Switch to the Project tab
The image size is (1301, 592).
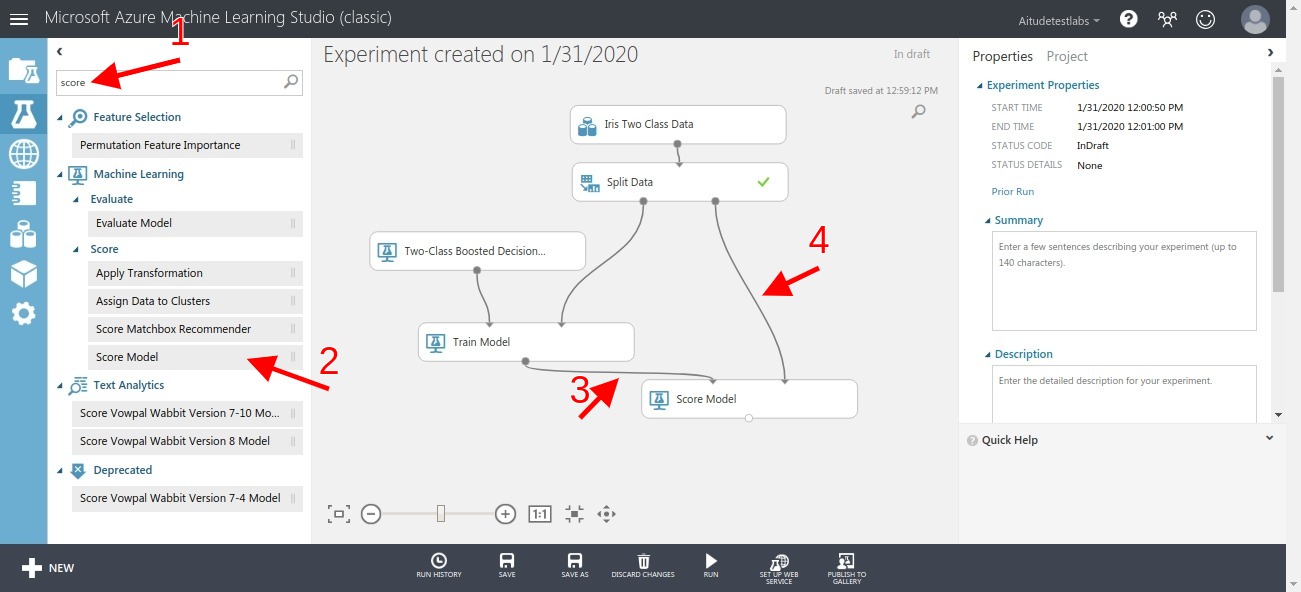1066,56
